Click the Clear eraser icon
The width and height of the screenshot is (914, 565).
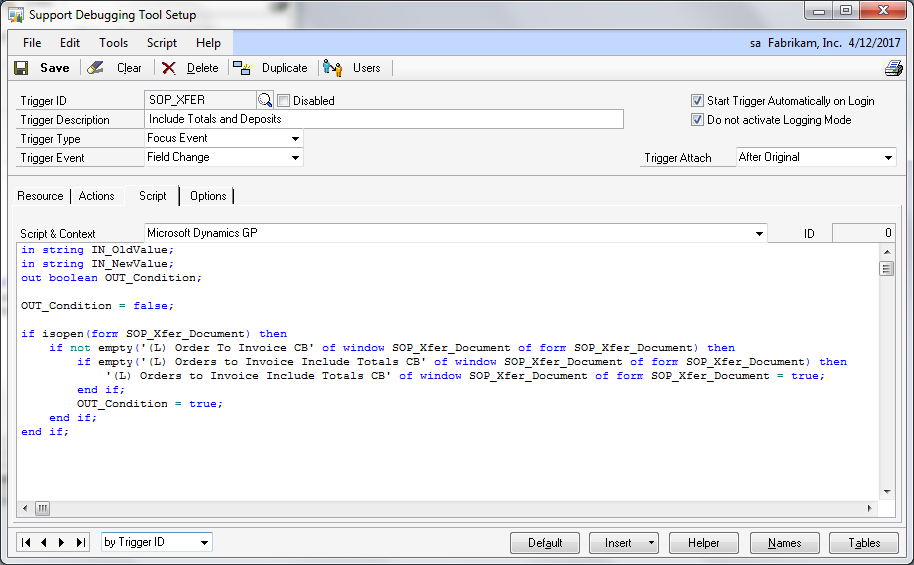(x=95, y=68)
